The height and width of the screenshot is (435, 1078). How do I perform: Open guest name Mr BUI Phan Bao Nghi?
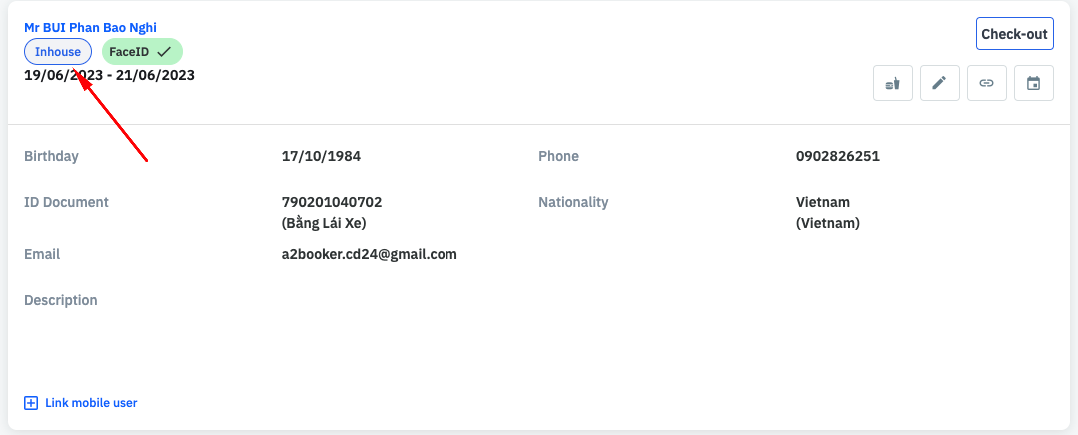(x=90, y=27)
